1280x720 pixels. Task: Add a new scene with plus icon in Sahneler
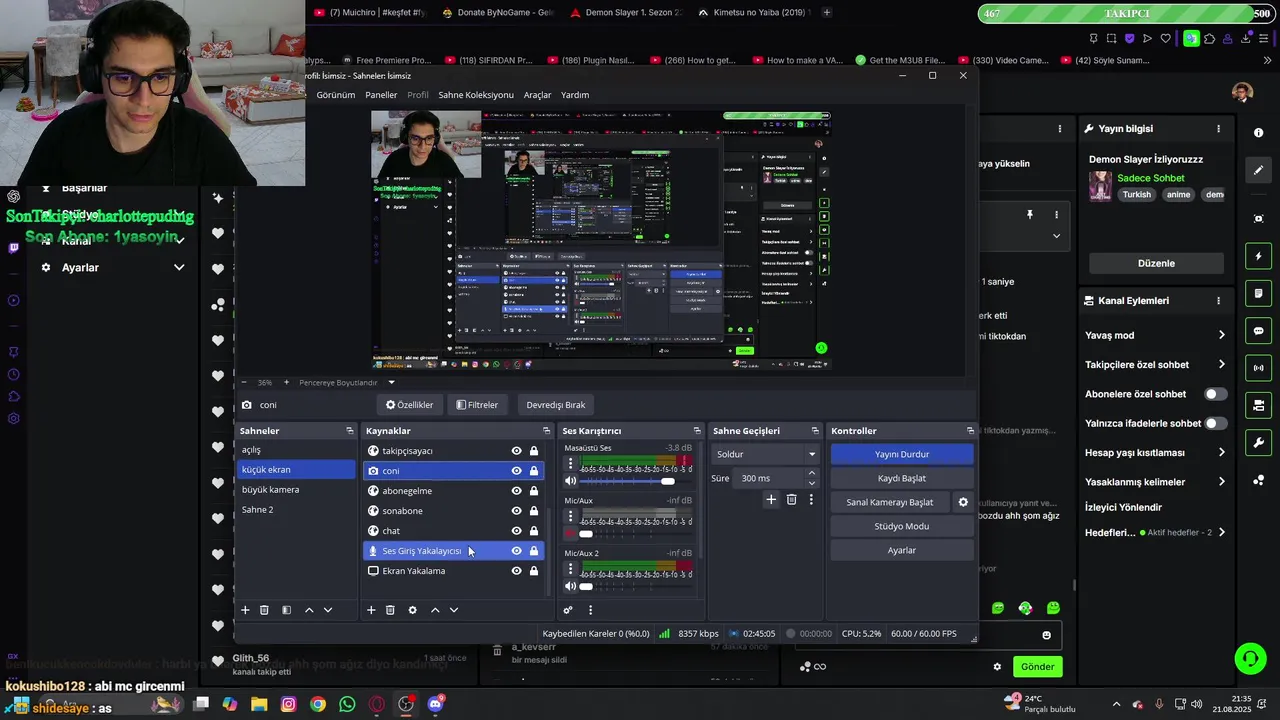[245, 610]
